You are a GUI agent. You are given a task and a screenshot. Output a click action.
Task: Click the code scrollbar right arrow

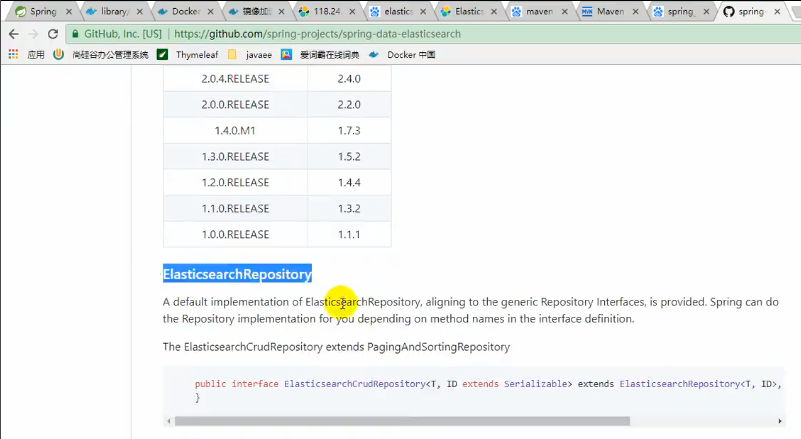click(x=780, y=421)
